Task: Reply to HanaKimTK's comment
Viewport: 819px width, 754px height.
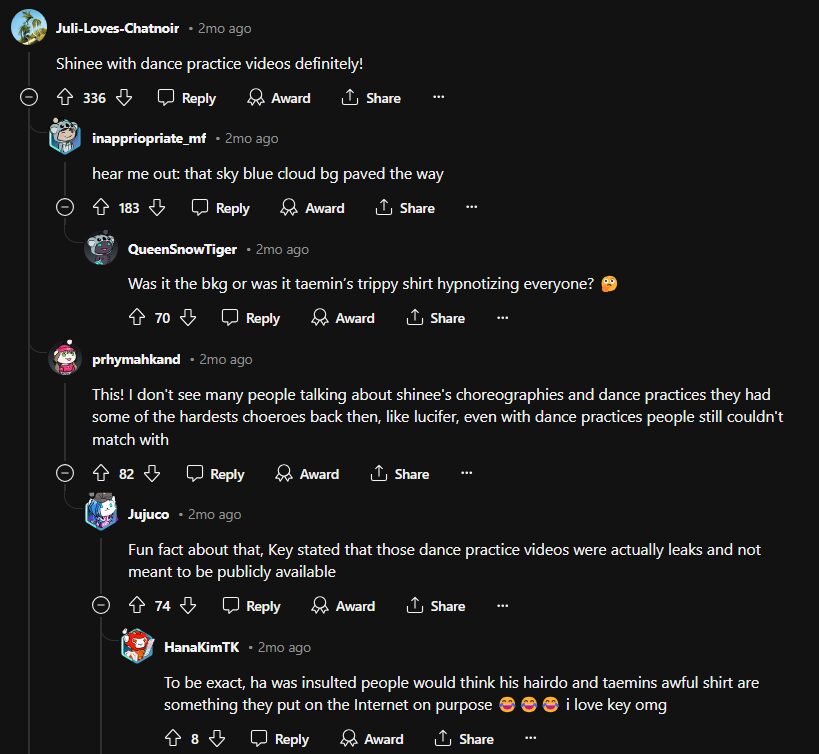Action: [x=280, y=739]
